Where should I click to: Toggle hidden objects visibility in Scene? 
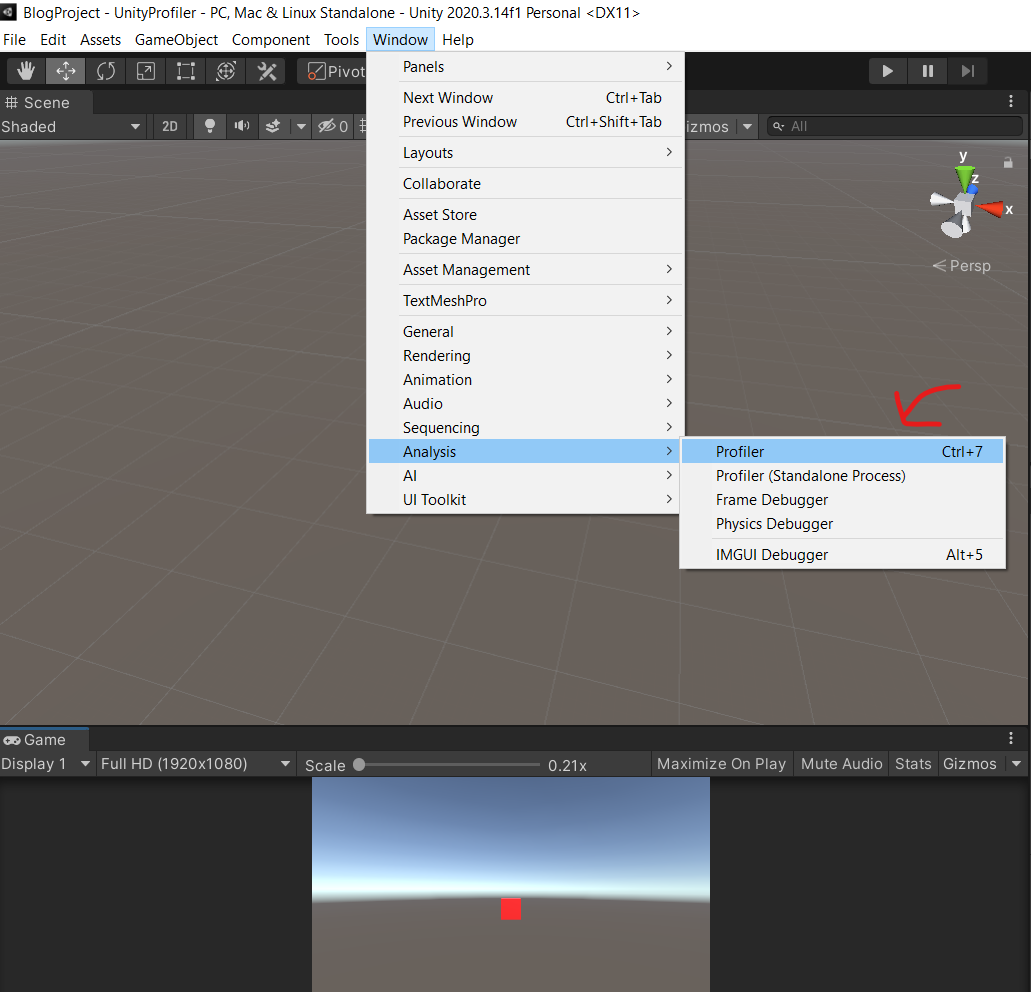point(333,126)
